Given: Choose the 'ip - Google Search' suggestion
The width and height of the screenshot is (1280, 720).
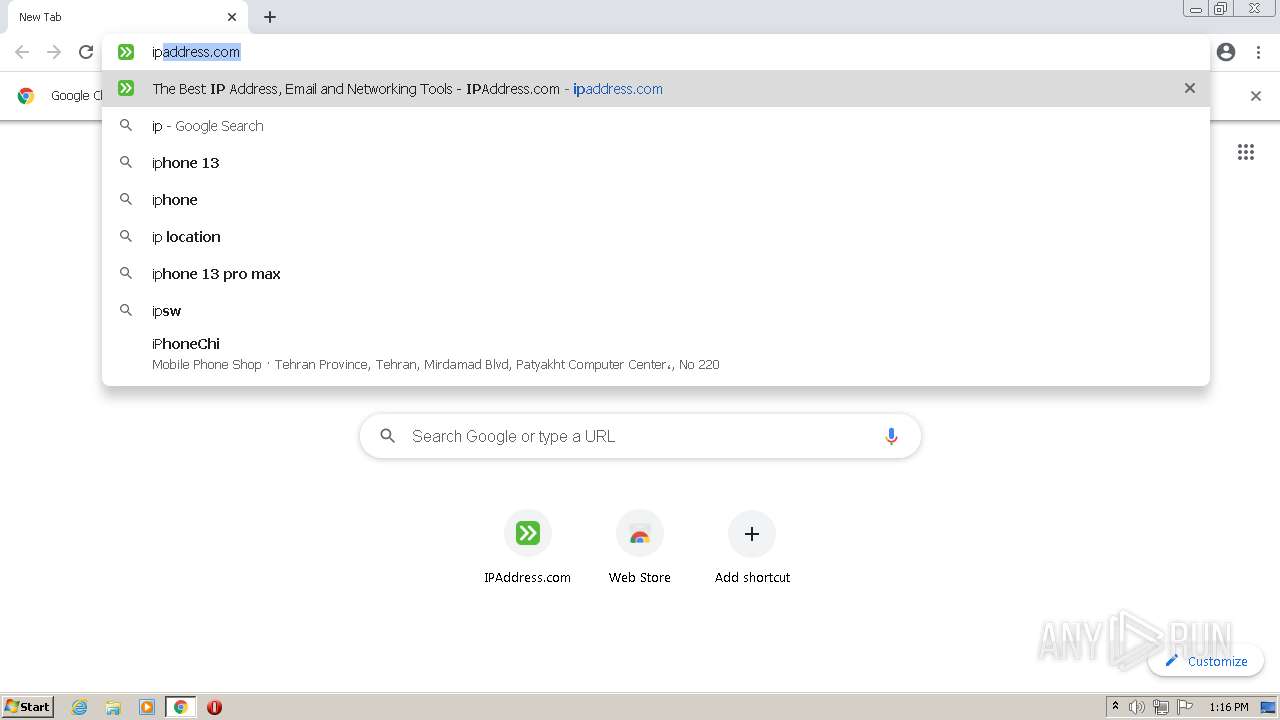Looking at the screenshot, I should coord(656,126).
